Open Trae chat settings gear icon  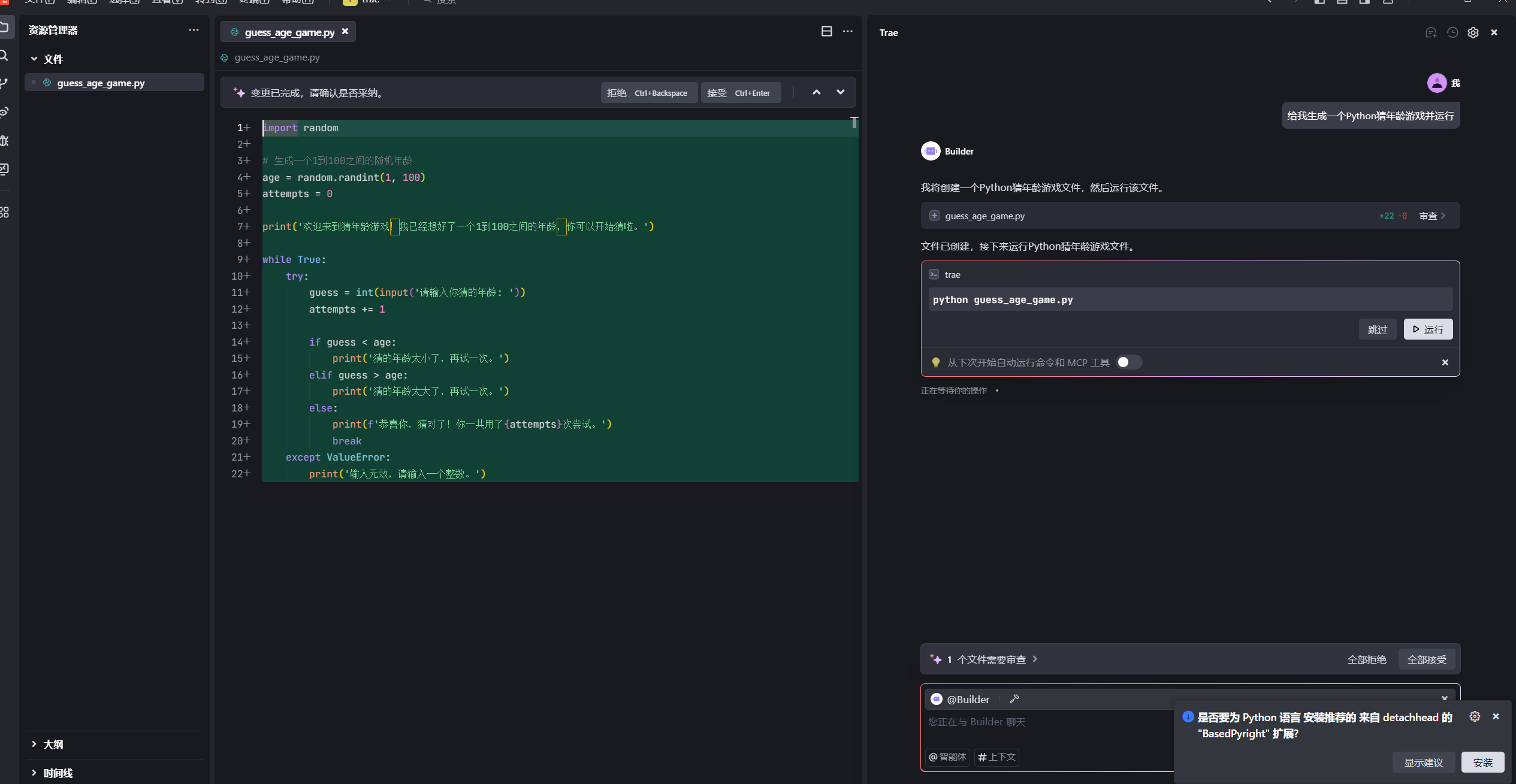(1473, 33)
